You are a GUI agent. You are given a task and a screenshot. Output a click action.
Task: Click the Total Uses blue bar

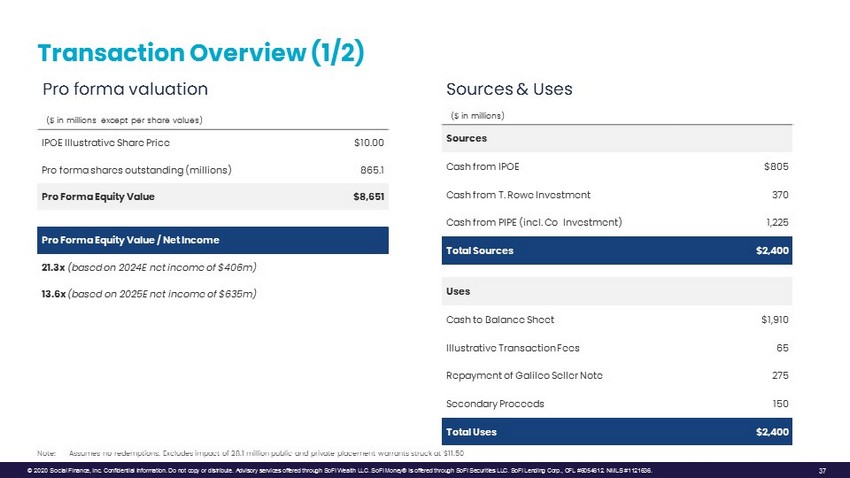click(617, 432)
